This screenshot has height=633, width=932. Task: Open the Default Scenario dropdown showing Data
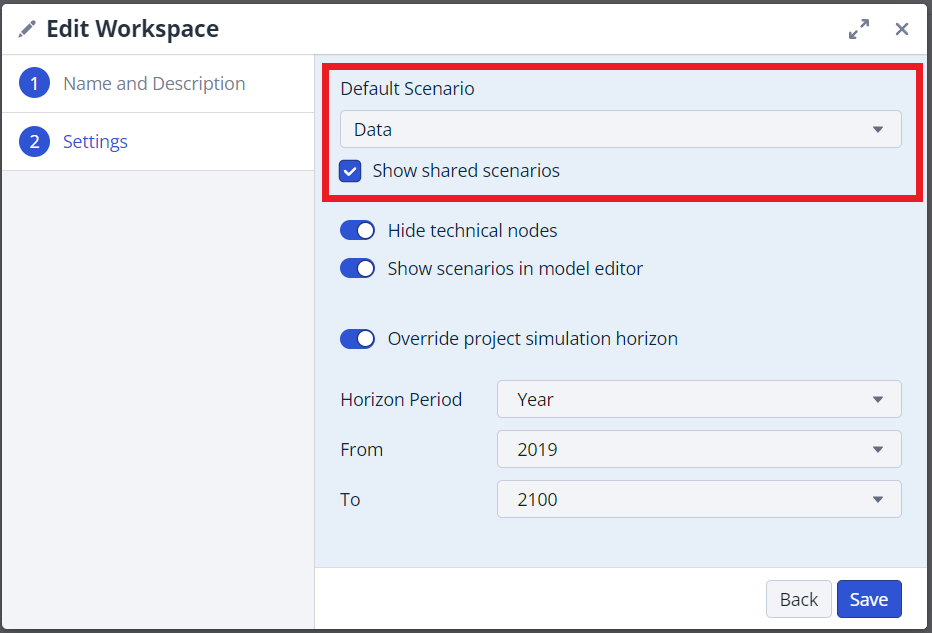[x=620, y=129]
